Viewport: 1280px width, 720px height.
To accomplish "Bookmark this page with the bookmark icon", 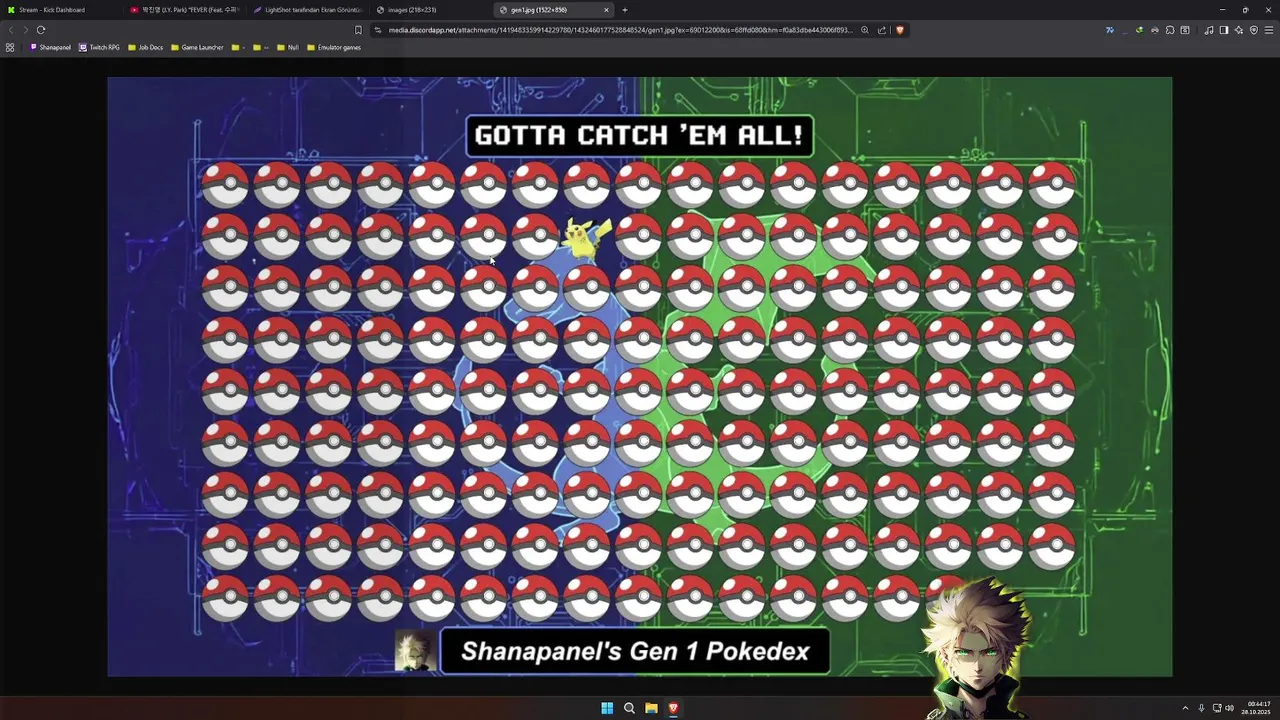I will pos(358,30).
